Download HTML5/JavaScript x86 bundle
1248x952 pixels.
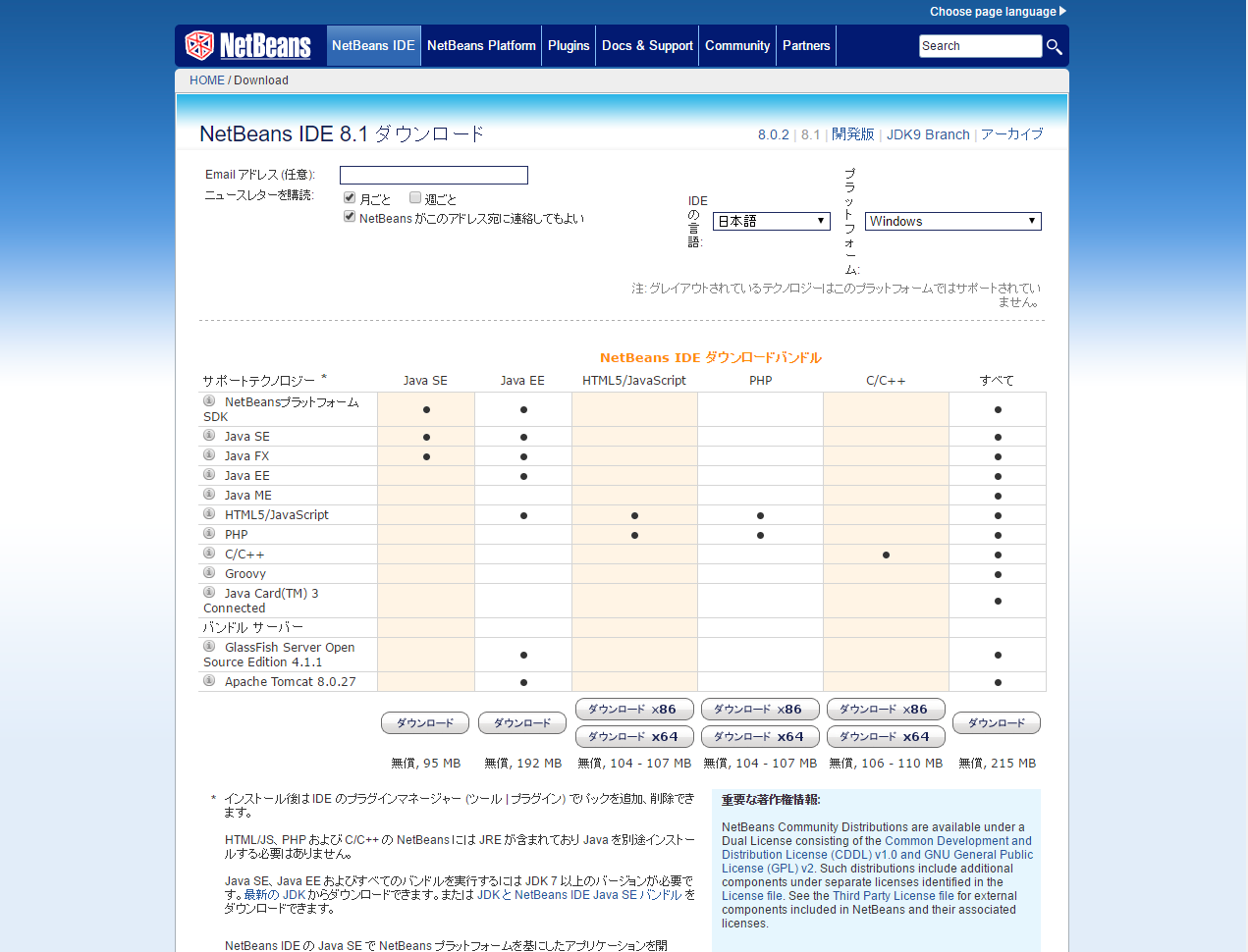coord(634,710)
